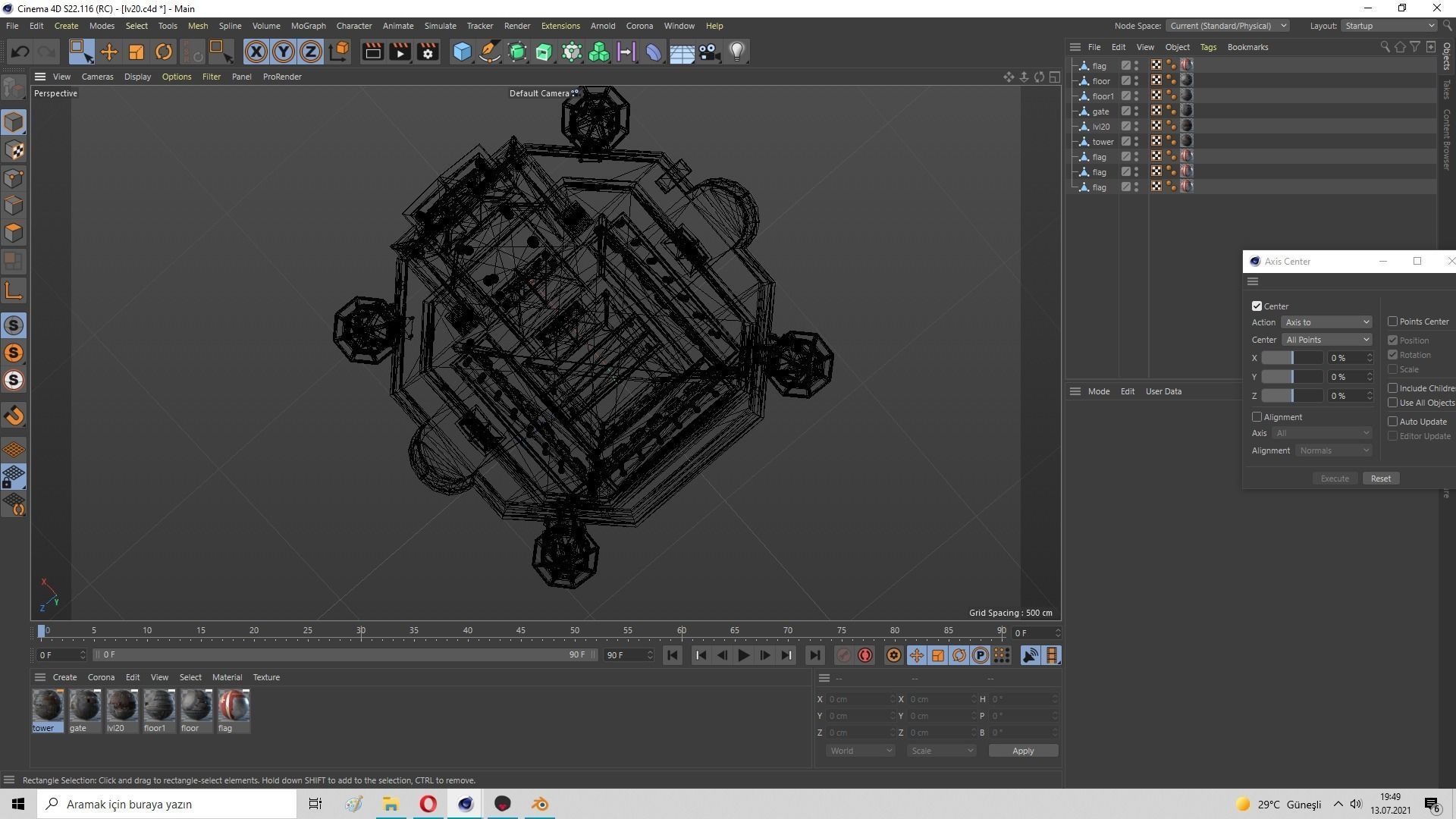Open the User Data menu
Screen dimensions: 1456x819
click(1163, 391)
